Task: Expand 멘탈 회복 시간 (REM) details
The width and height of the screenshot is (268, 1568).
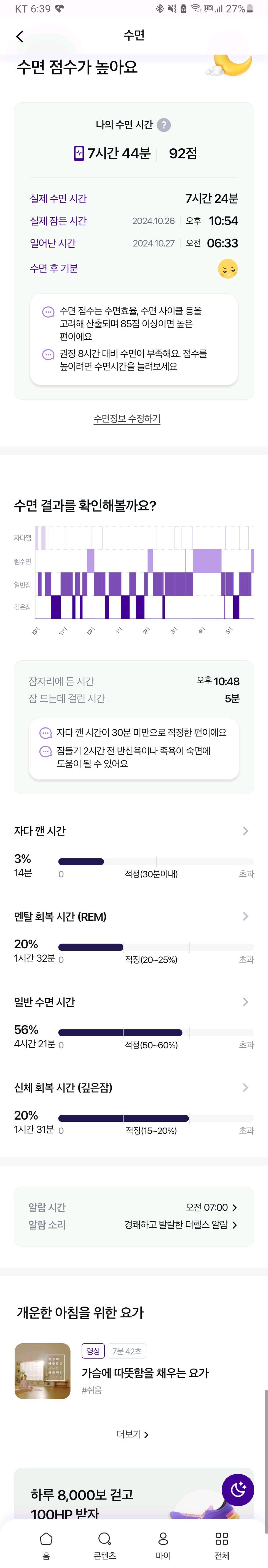Action: point(245,916)
